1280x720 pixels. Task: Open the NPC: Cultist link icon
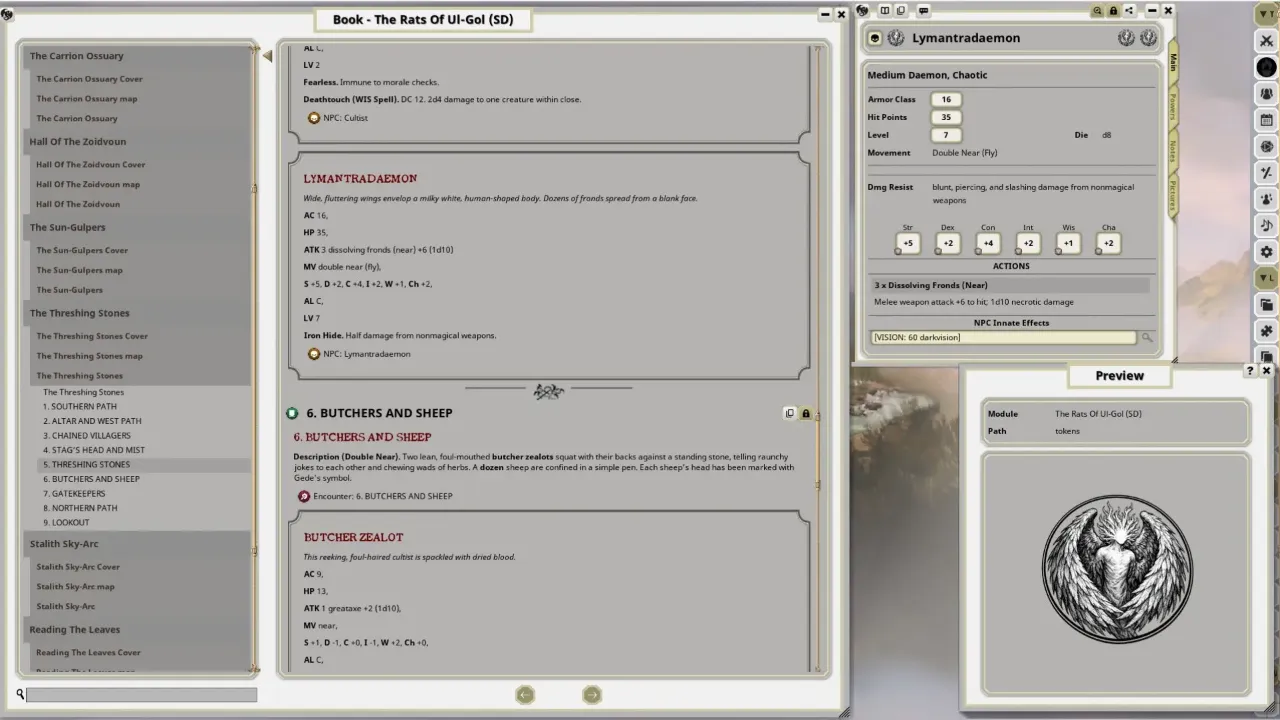point(314,118)
